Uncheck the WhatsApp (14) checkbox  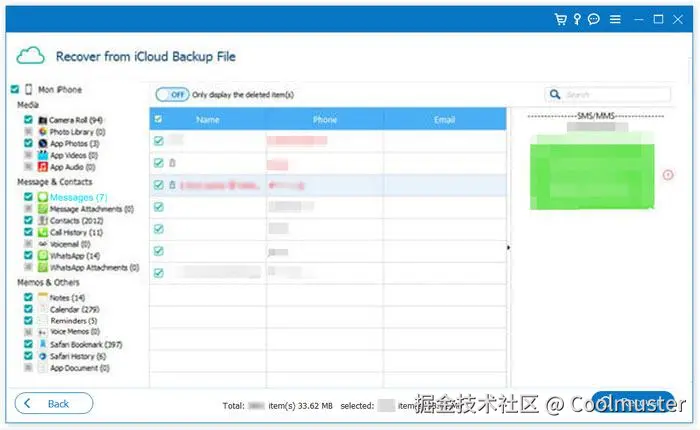click(28, 255)
